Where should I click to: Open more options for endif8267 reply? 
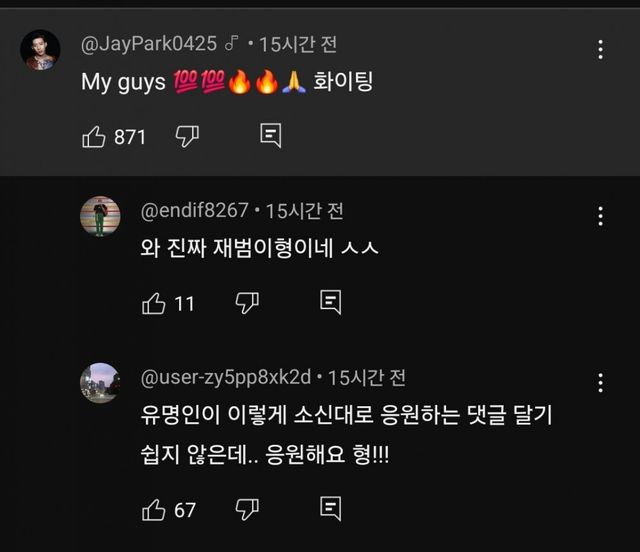click(600, 215)
